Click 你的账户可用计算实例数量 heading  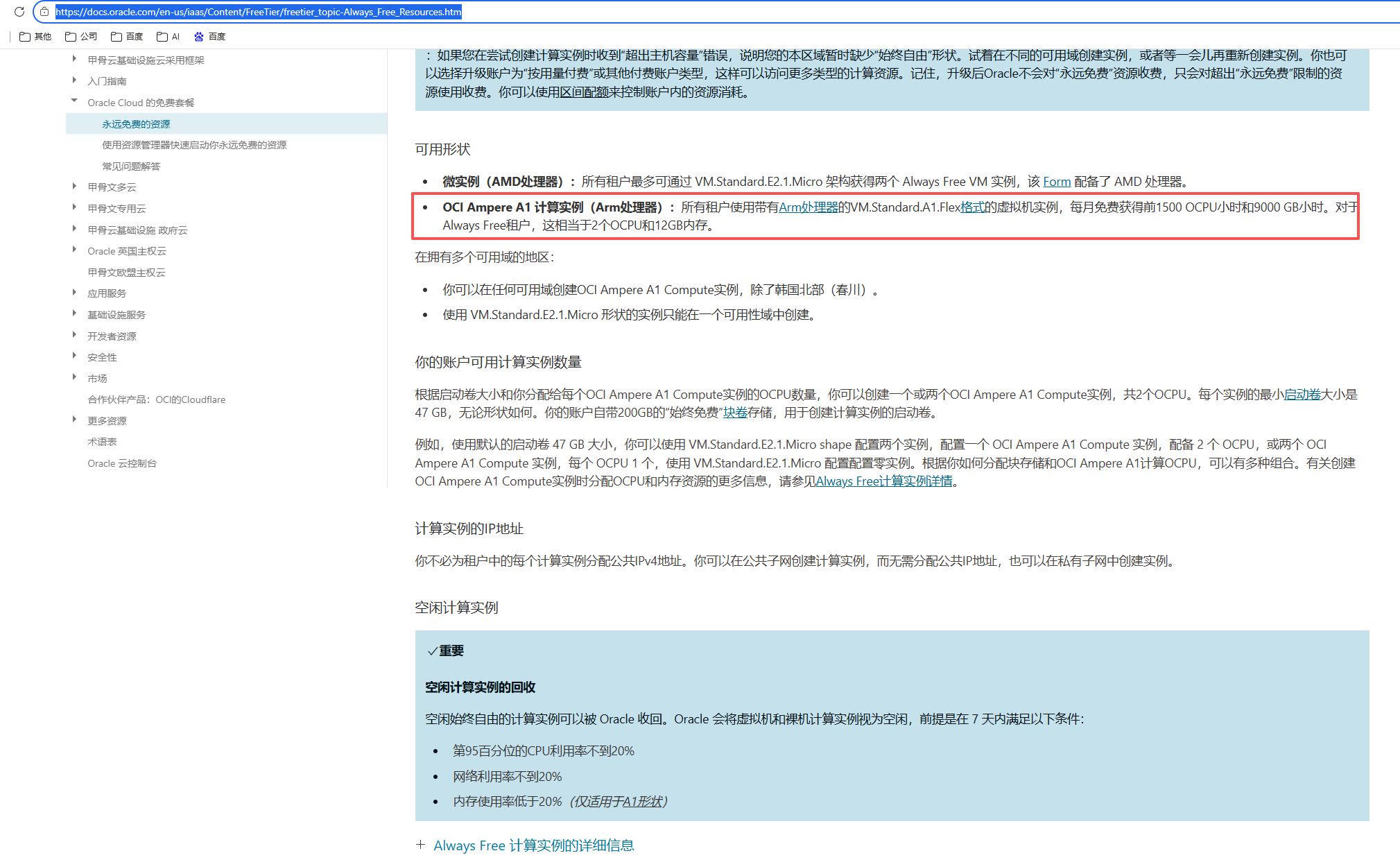(498, 362)
